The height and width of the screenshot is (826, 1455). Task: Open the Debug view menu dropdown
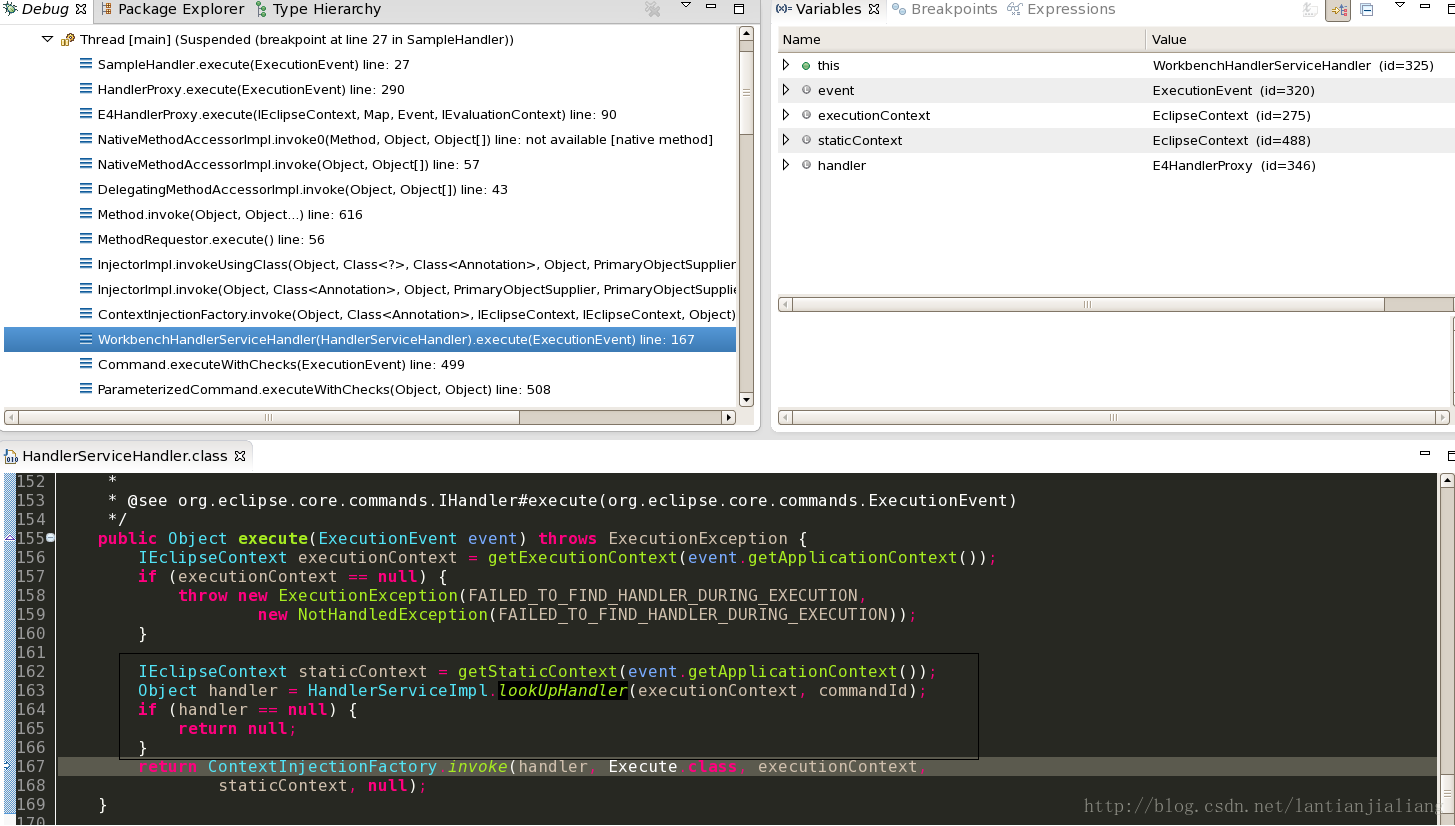click(x=686, y=6)
